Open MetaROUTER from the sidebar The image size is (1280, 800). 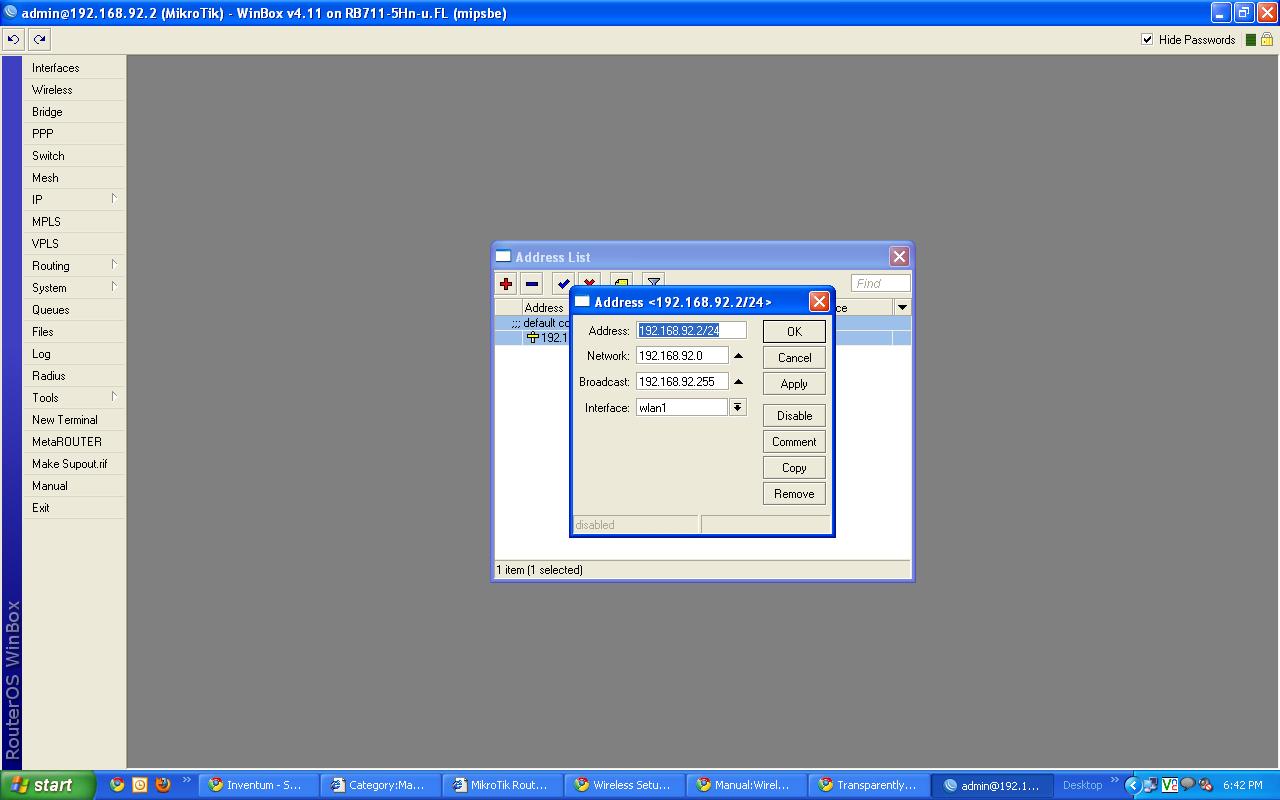click(75, 442)
